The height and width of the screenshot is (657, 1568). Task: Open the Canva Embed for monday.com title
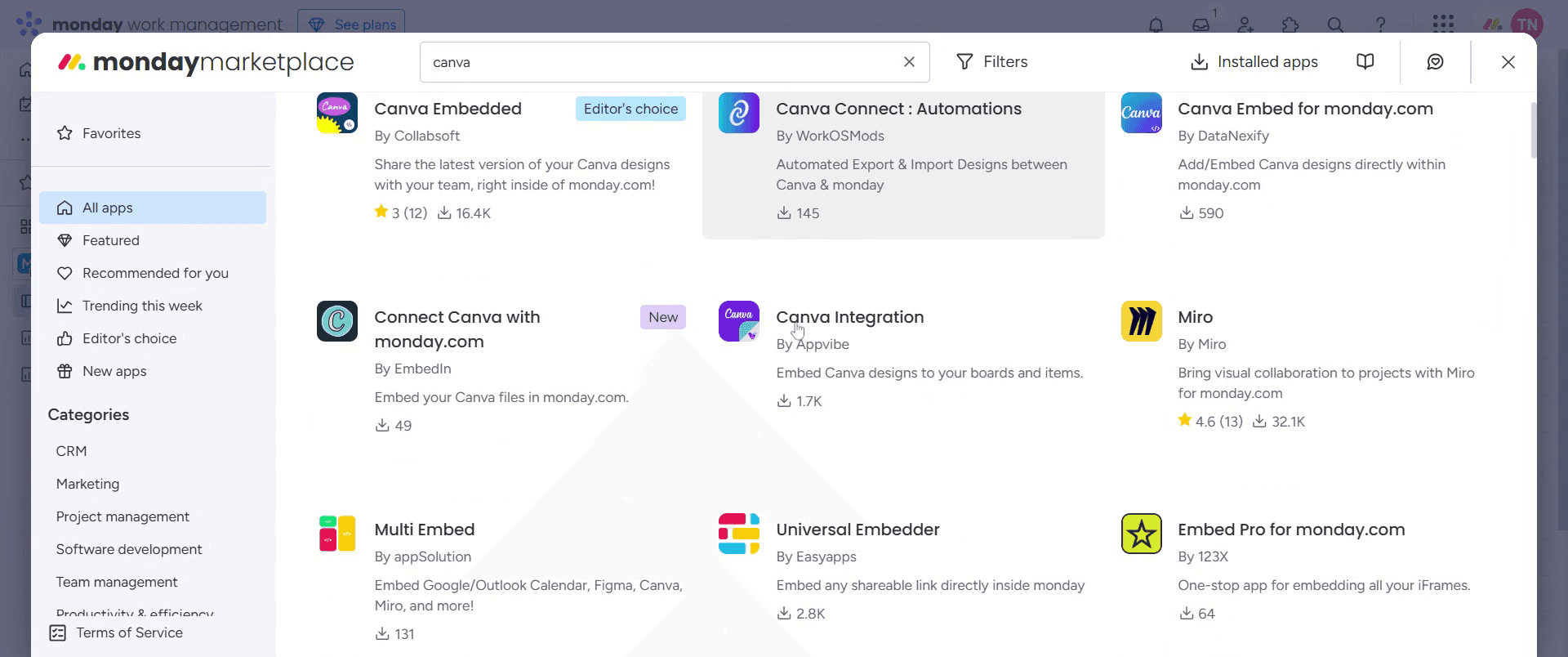pyautogui.click(x=1305, y=109)
